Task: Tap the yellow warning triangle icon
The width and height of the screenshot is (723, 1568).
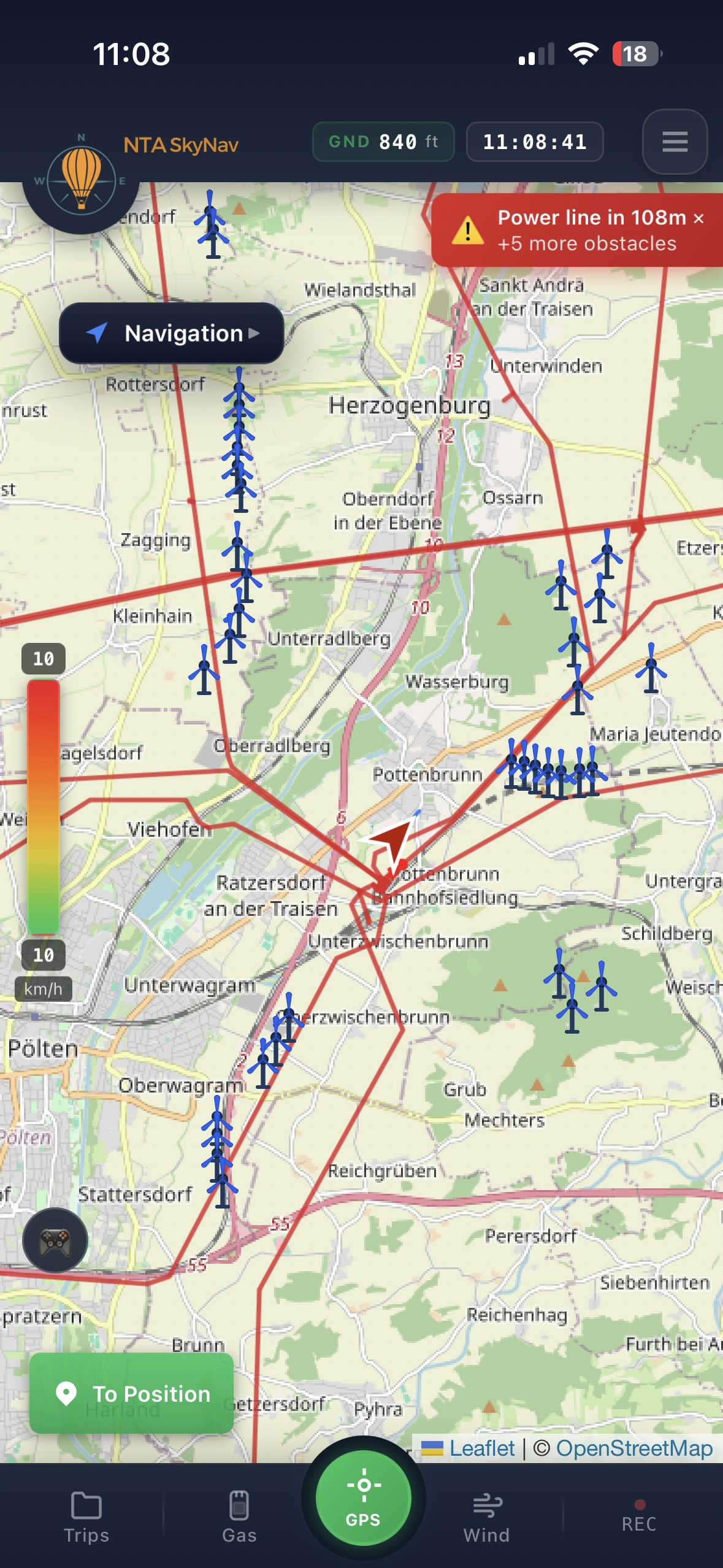Action: click(468, 231)
